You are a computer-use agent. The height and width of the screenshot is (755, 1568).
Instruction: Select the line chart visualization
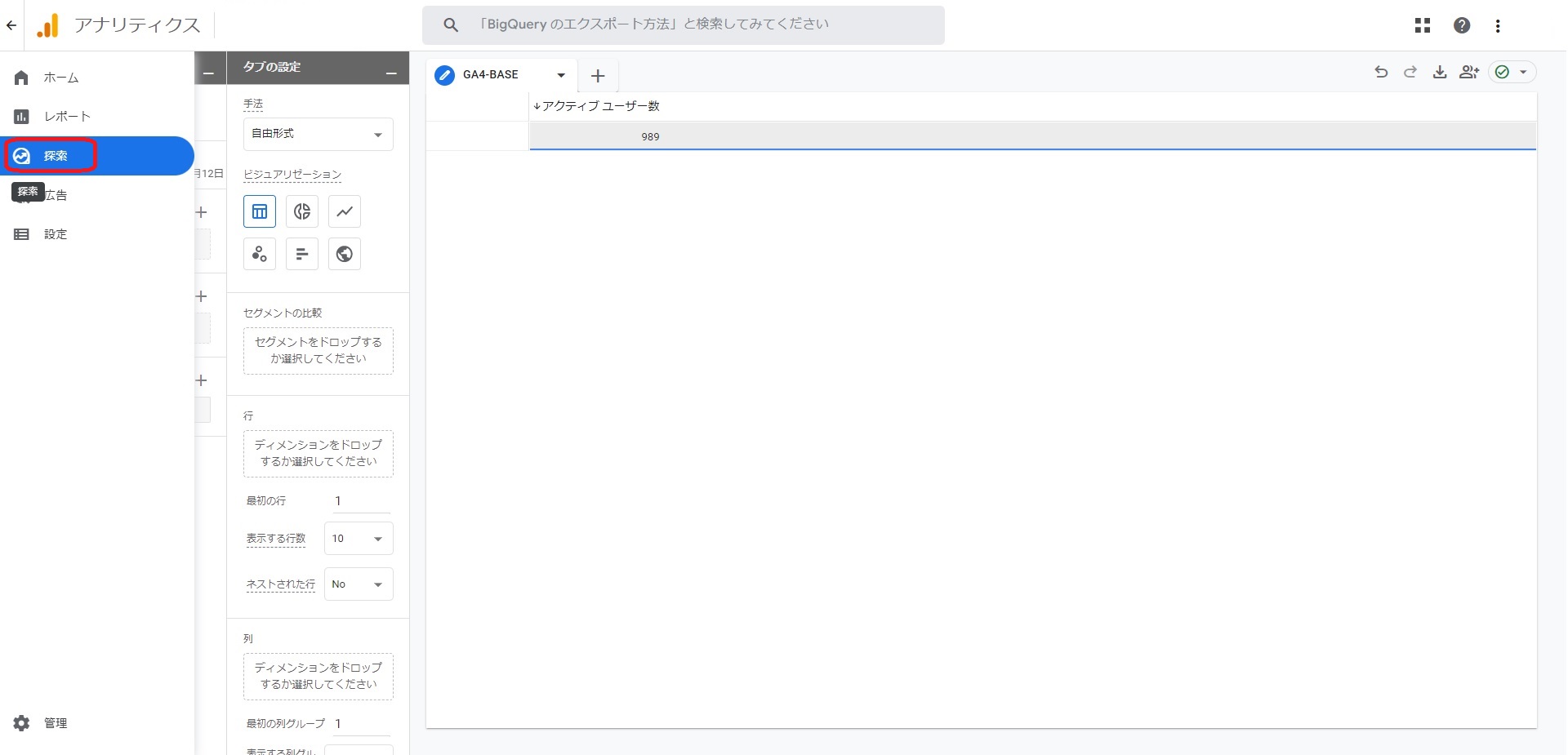coord(345,211)
